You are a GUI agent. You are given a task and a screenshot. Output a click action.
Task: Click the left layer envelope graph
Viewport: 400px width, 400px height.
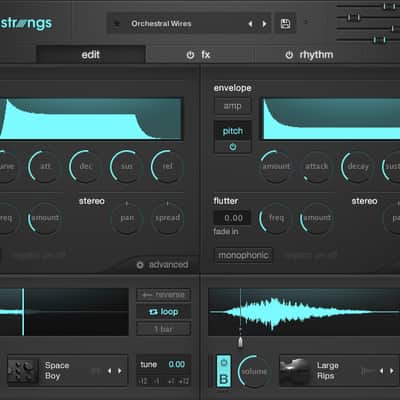[x=91, y=118]
